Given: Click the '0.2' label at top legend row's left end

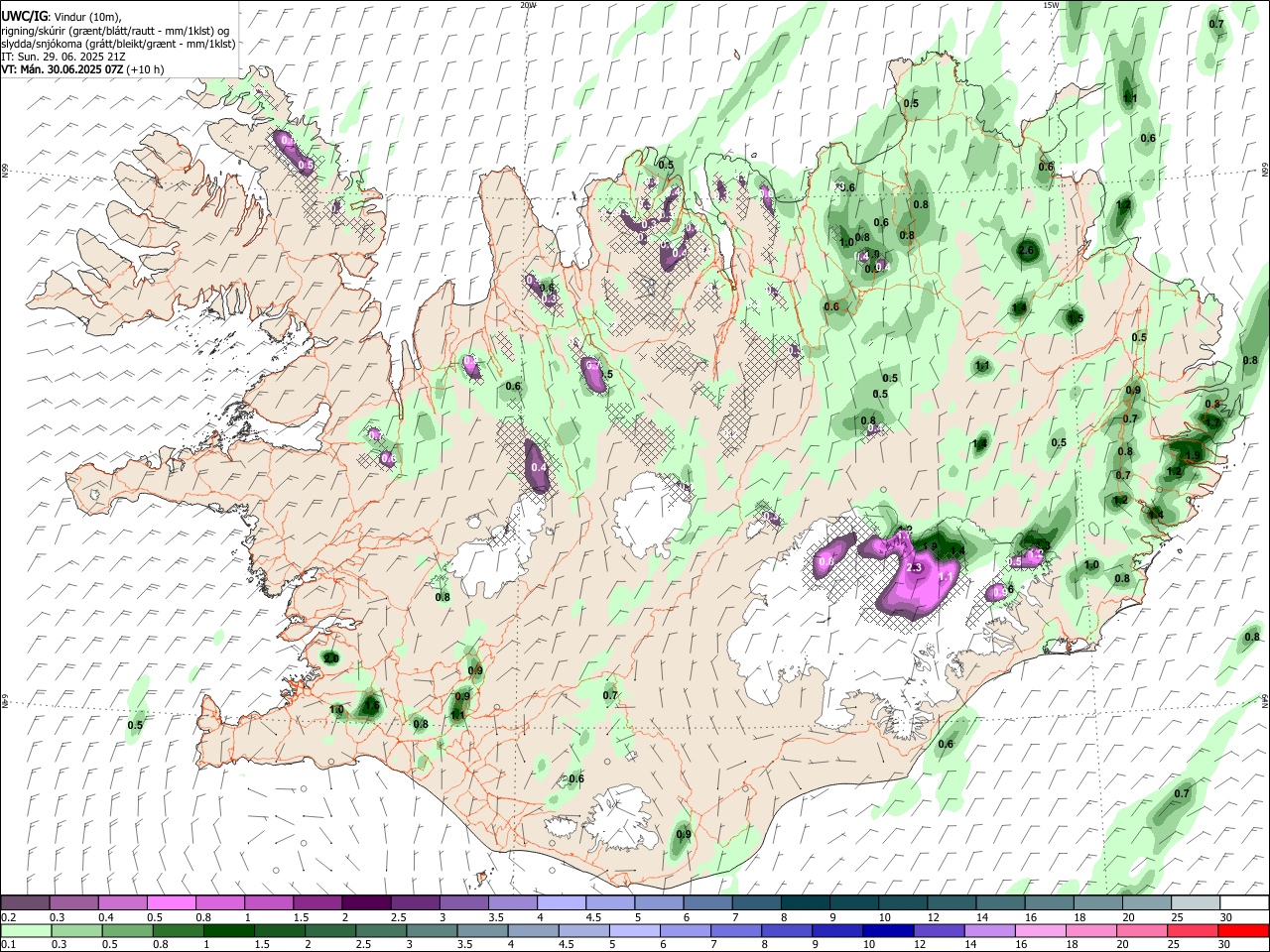Looking at the screenshot, I should tap(9, 917).
